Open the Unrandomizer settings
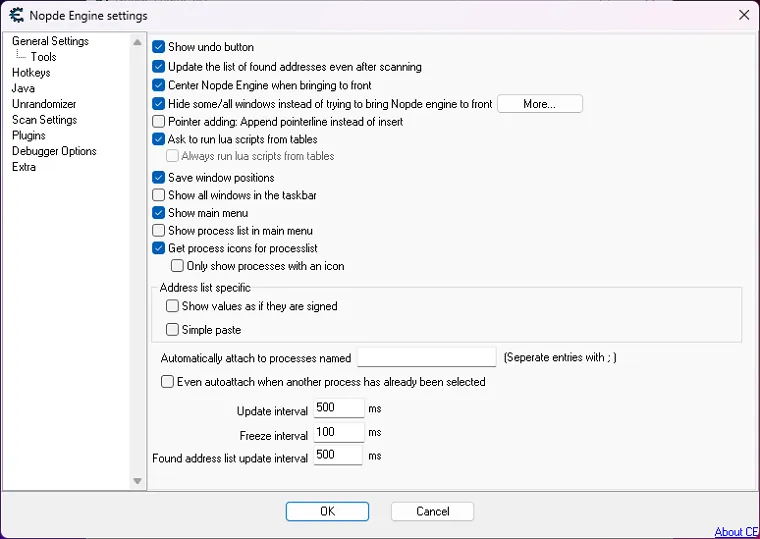The image size is (760, 539). click(44, 104)
